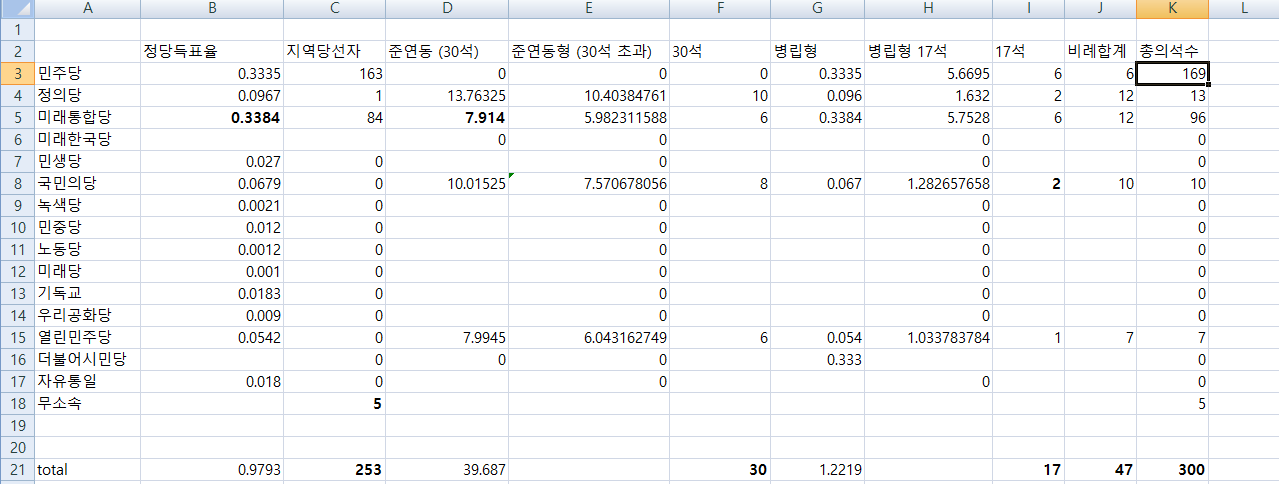The width and height of the screenshot is (1279, 484).
Task: Select the 국민의당 party cell
Action: click(87, 184)
